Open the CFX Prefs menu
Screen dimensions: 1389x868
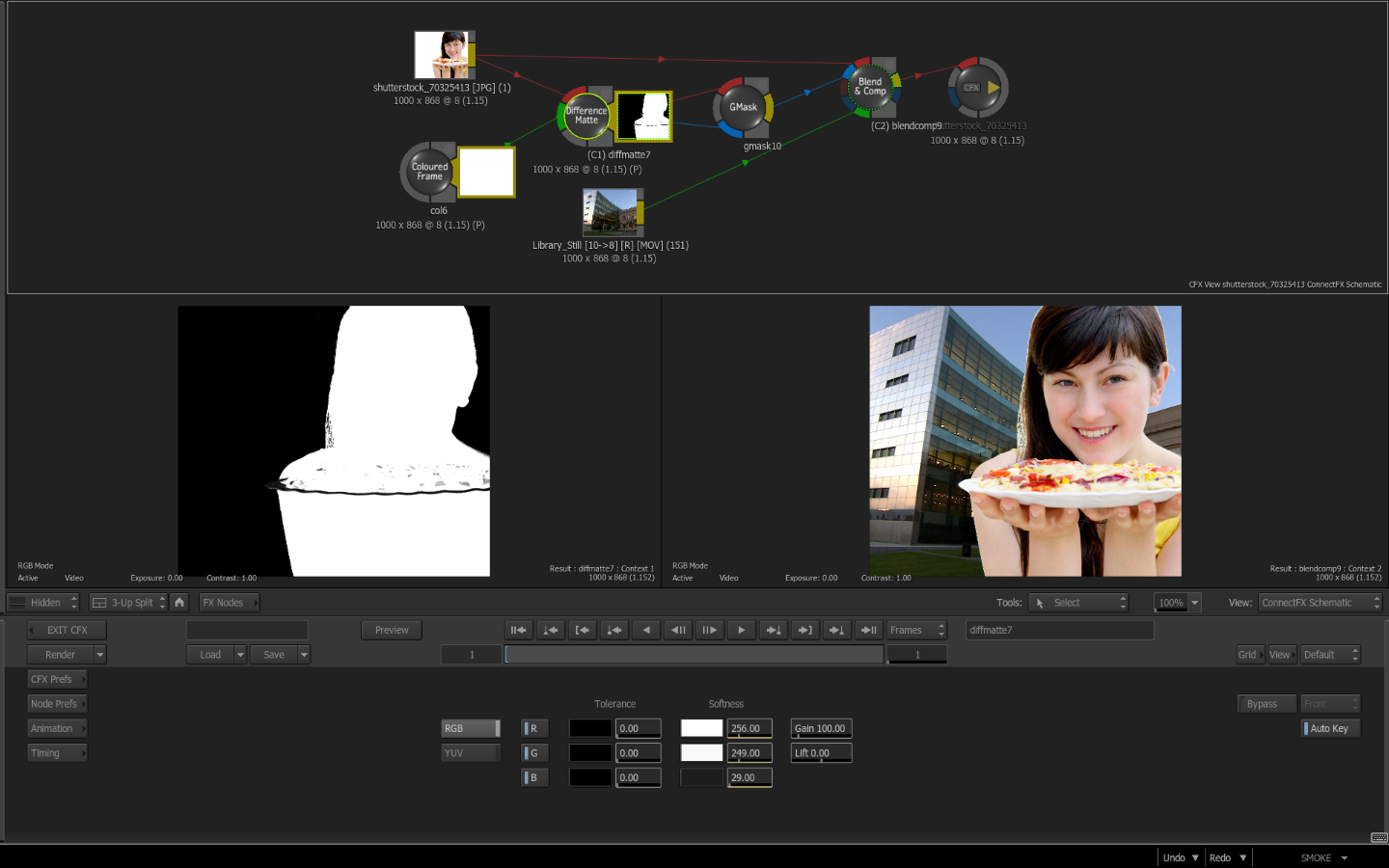(x=57, y=680)
